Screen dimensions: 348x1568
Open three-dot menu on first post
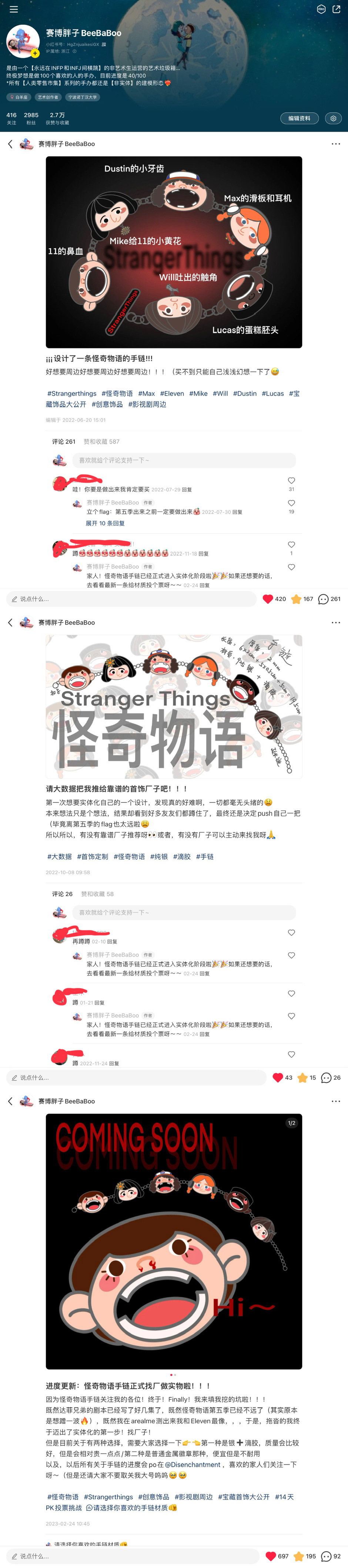click(x=336, y=144)
